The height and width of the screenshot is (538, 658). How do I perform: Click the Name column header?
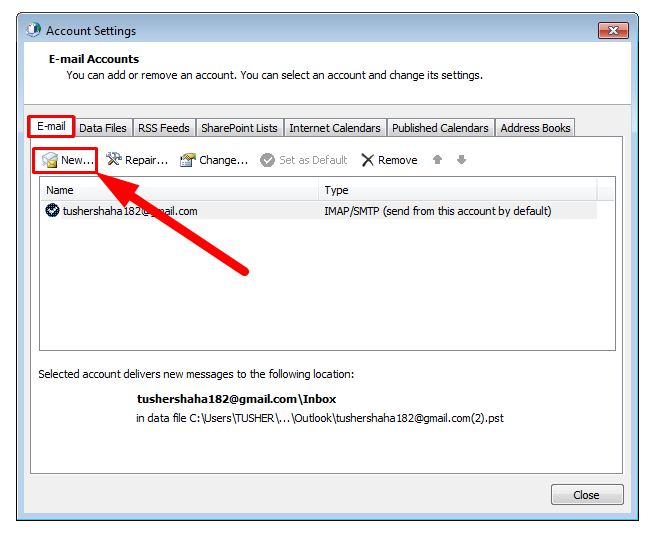(180, 190)
